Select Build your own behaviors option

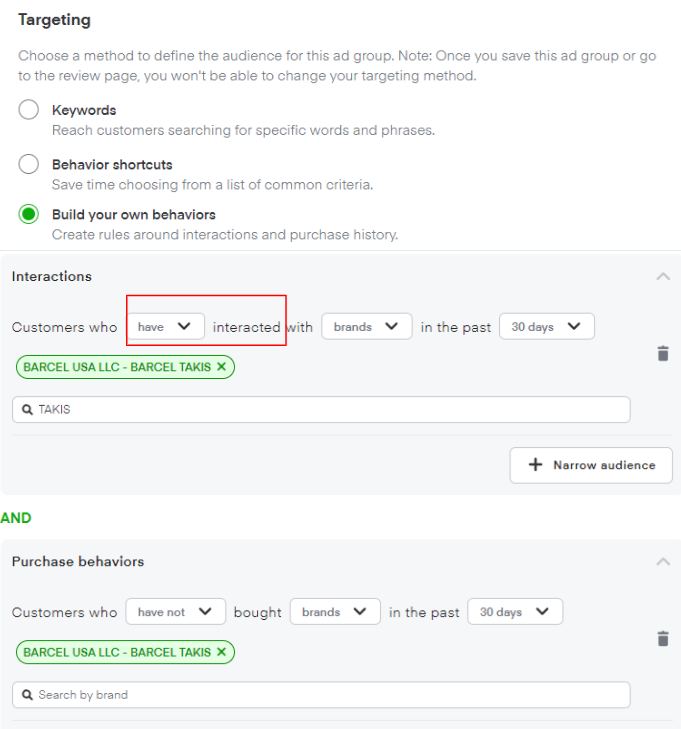coord(29,214)
